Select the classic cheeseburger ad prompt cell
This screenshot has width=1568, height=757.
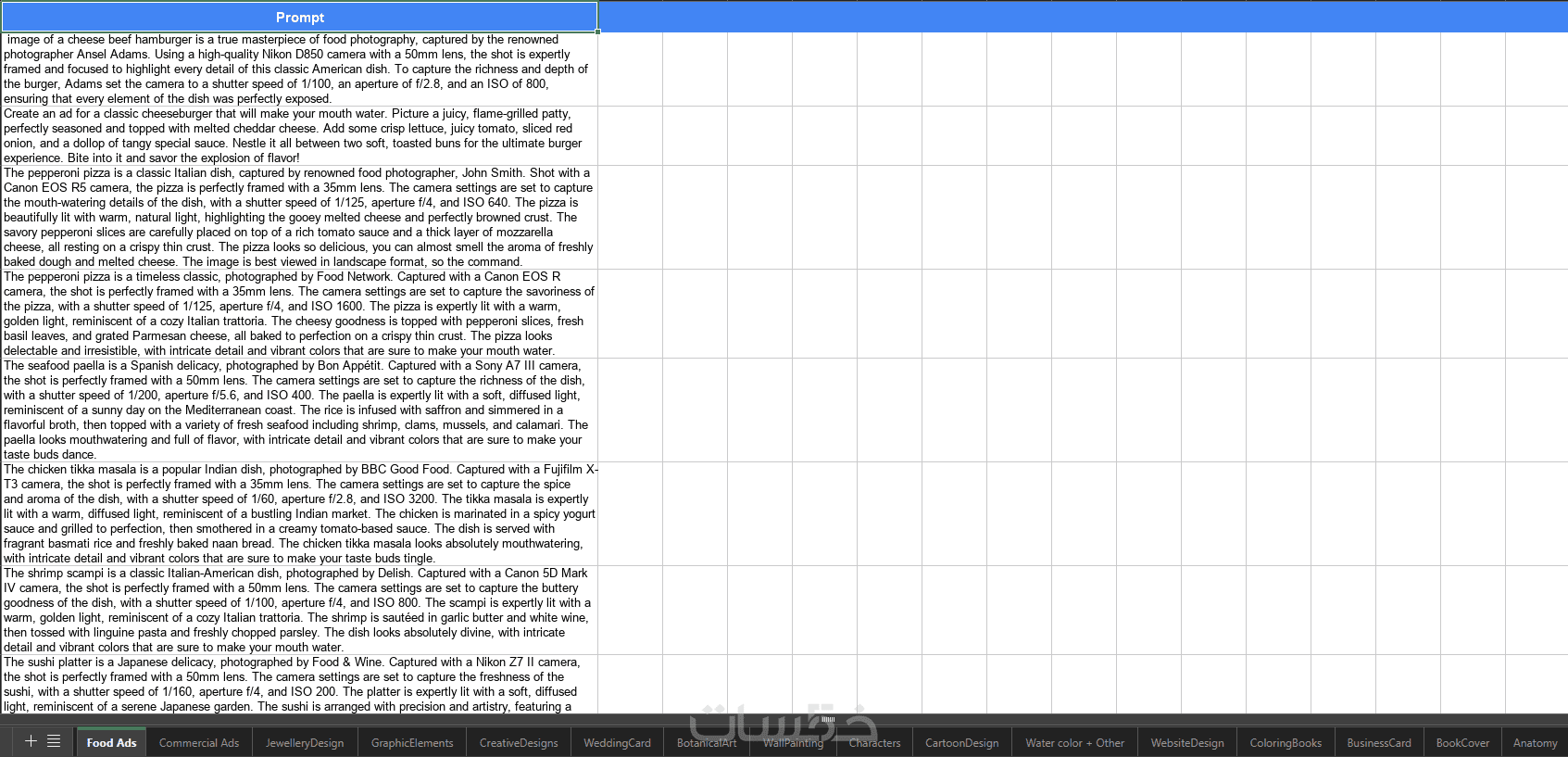299,135
